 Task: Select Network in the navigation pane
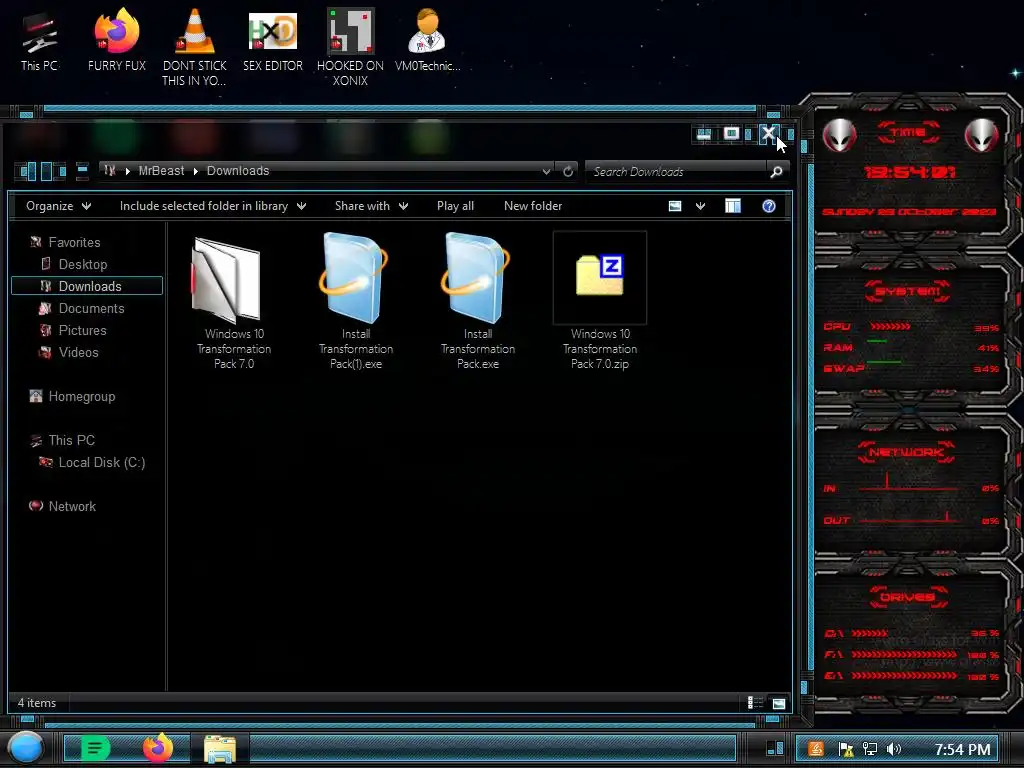[x=72, y=506]
